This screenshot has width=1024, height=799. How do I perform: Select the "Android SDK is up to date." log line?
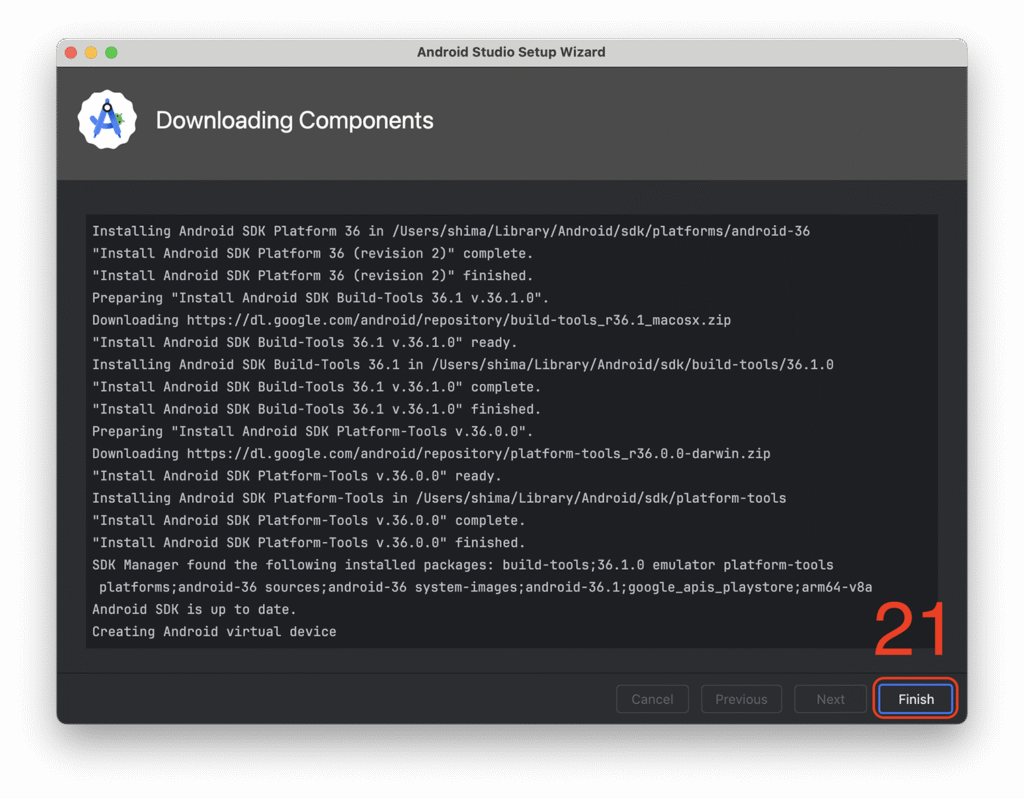194,609
